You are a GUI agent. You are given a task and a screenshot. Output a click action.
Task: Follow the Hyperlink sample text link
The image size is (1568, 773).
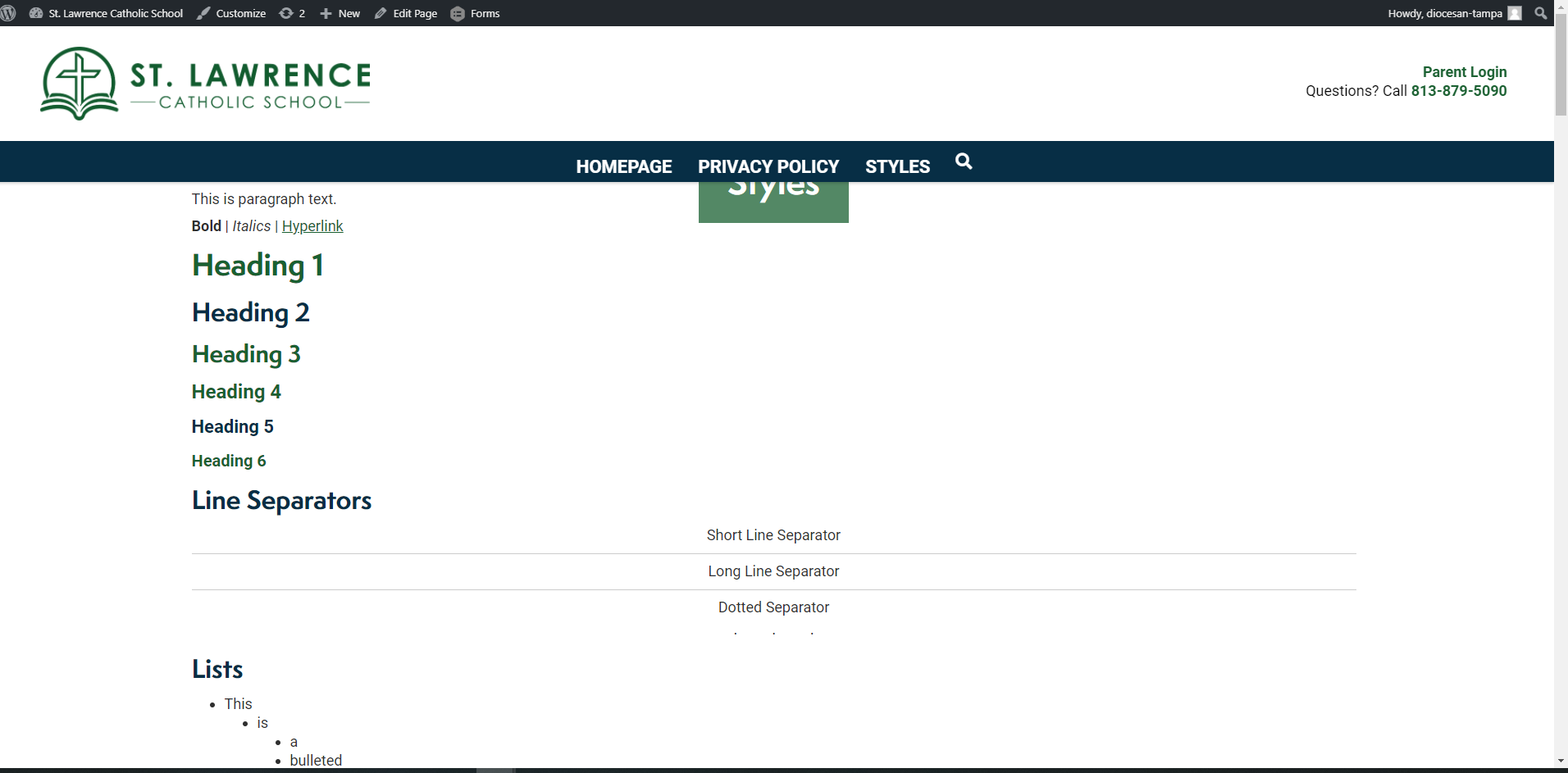pos(312,226)
